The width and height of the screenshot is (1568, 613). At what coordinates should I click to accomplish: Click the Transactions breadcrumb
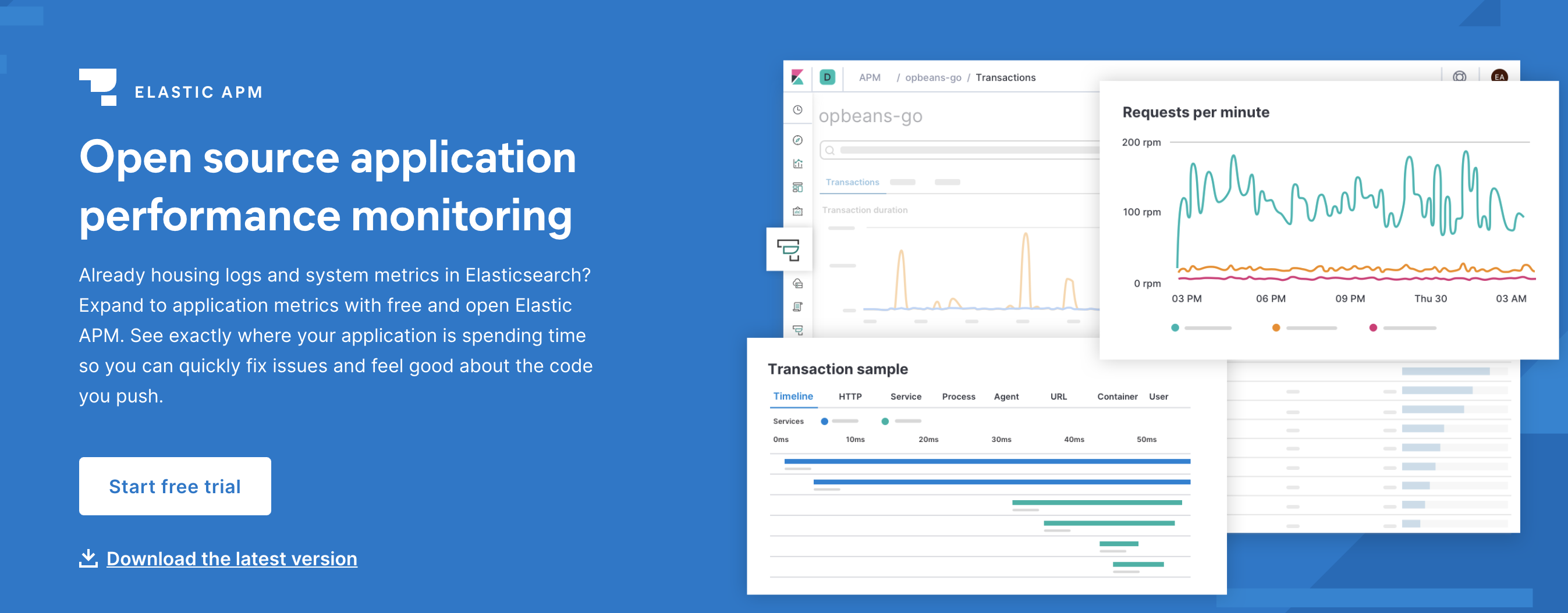1006,77
